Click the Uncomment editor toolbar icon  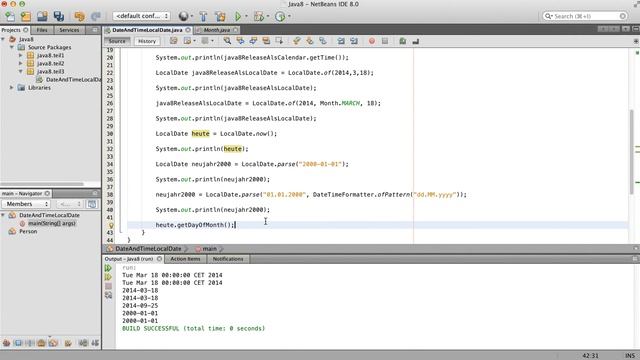coord(416,41)
